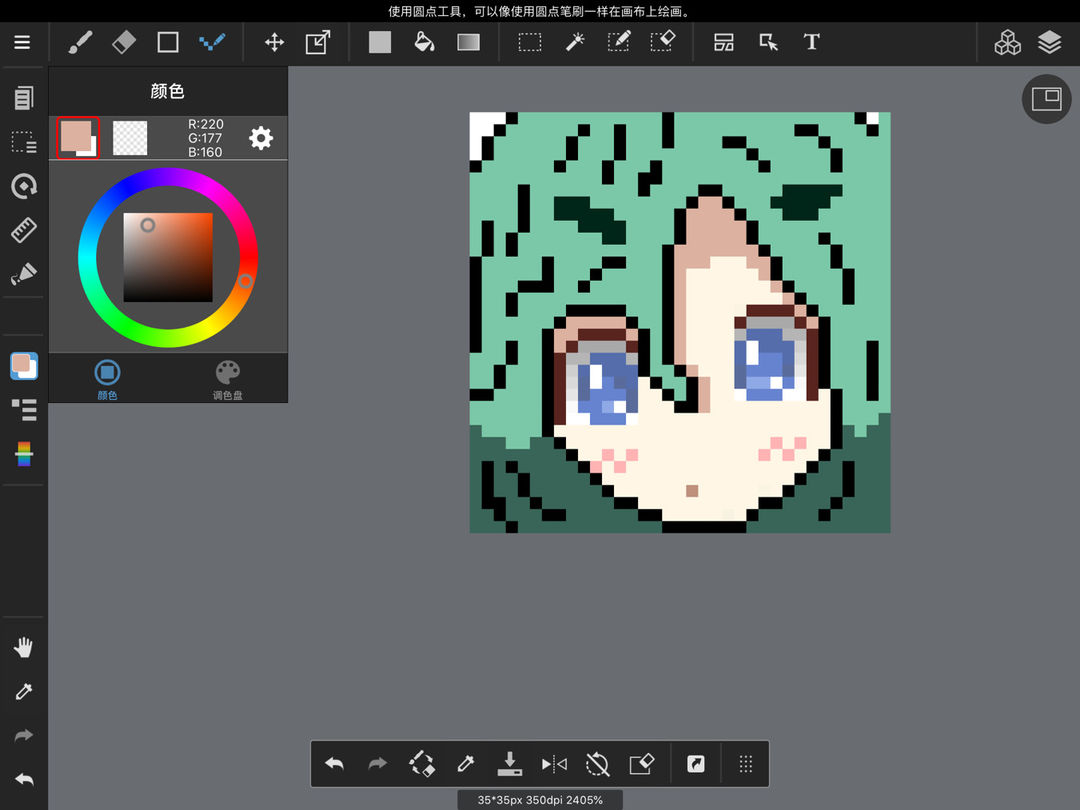
Task: Click undo in bottom toolbar
Action: click(x=334, y=763)
